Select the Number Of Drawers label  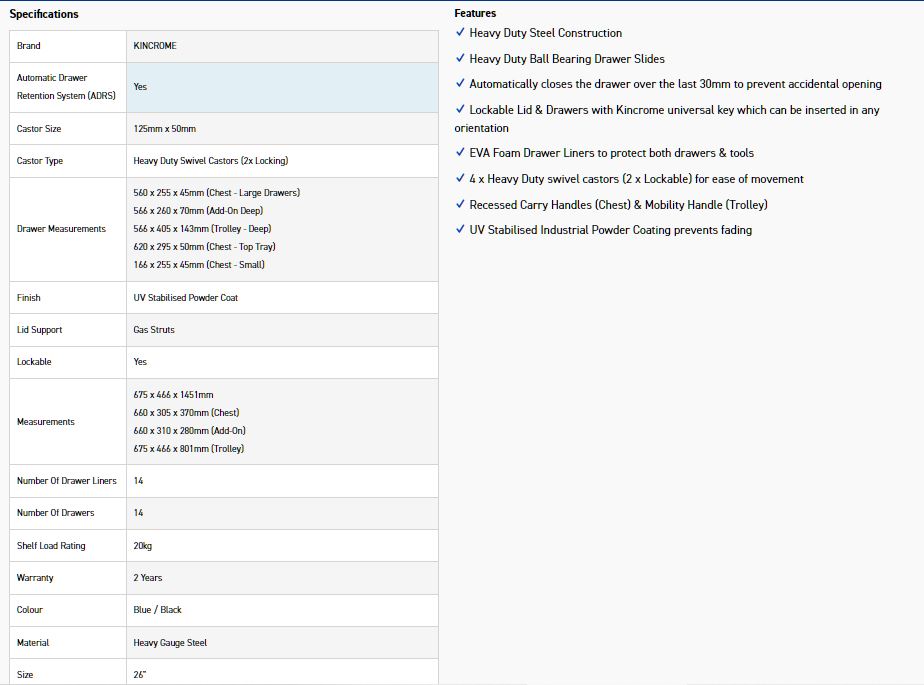[55, 513]
